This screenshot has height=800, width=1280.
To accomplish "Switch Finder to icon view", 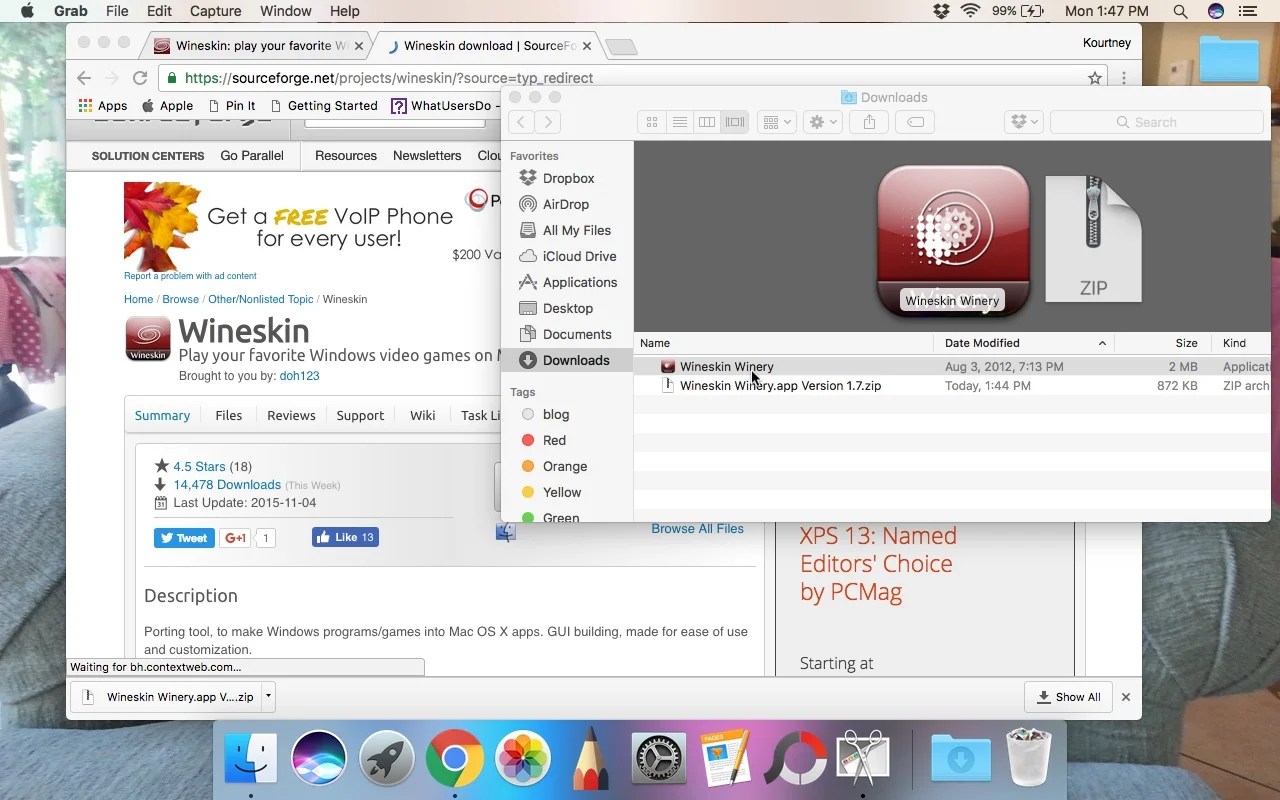I will coord(651,121).
